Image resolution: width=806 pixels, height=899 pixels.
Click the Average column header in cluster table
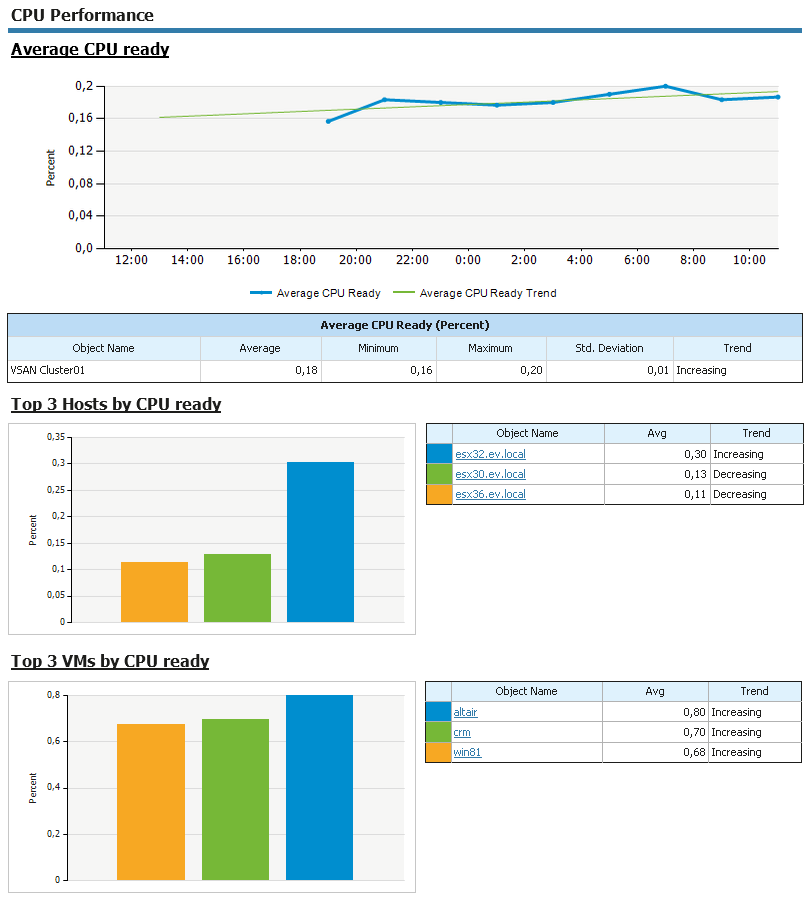260,348
